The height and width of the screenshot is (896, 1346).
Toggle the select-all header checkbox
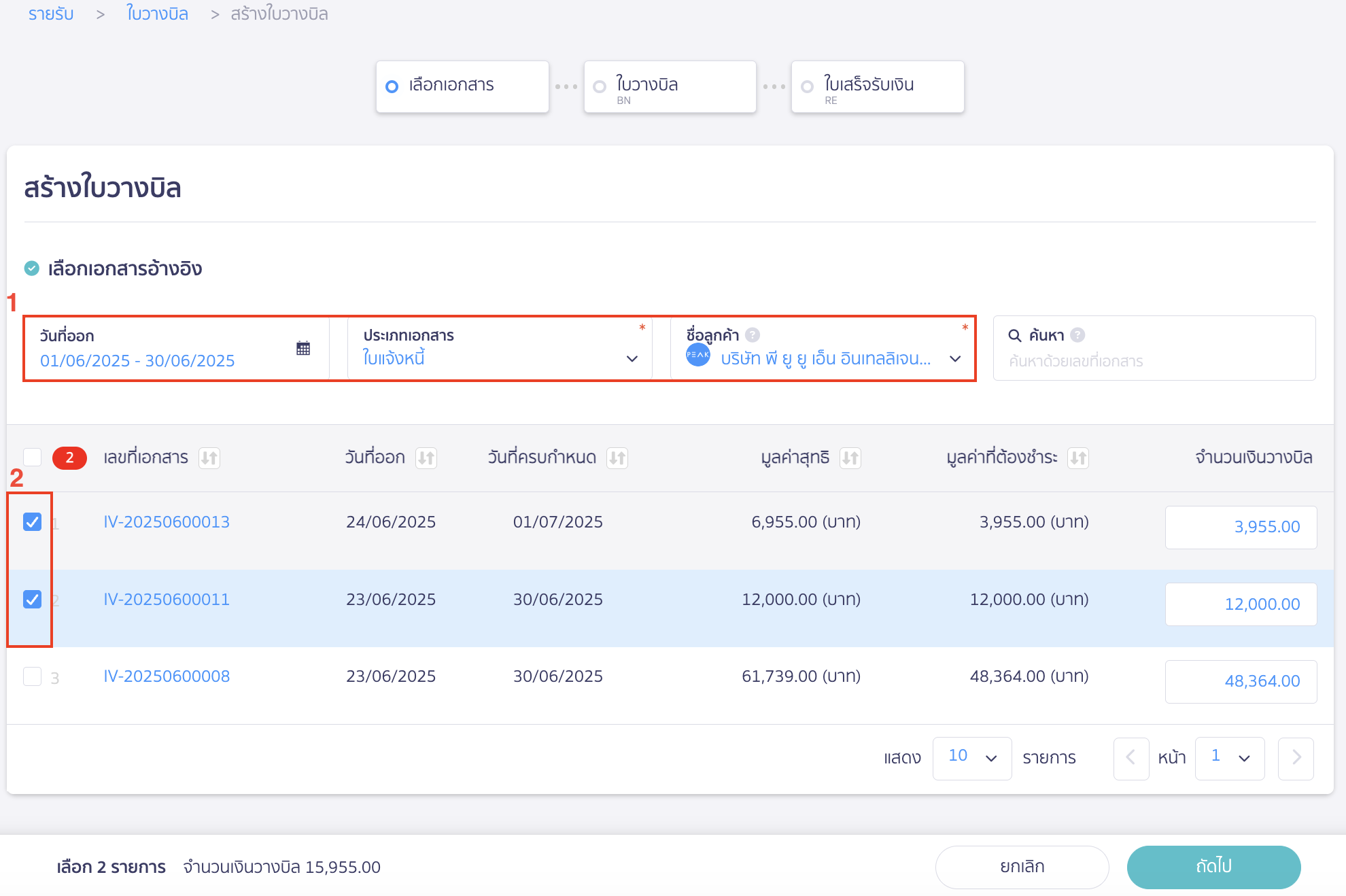coord(32,457)
